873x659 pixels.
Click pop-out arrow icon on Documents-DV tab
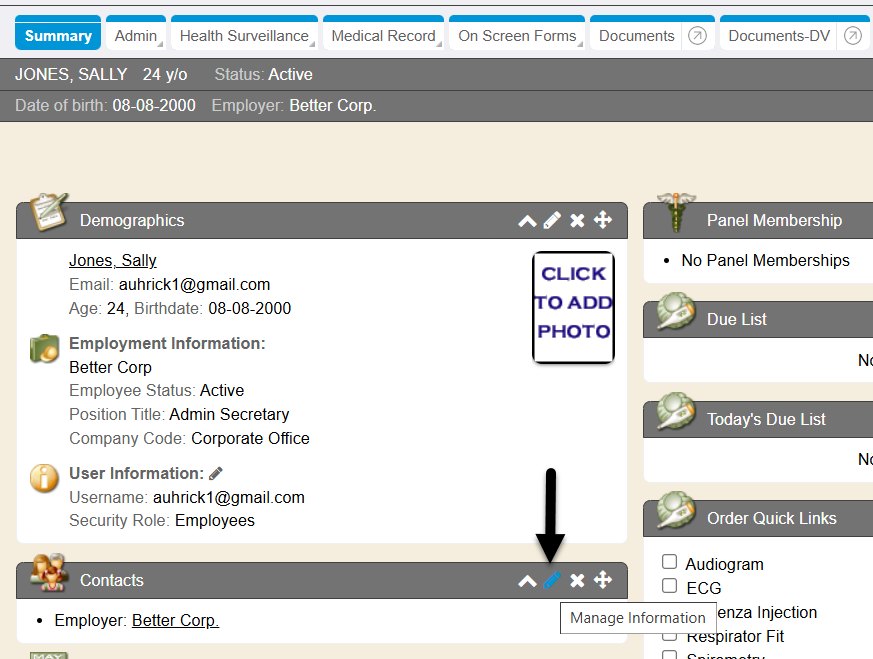[853, 36]
